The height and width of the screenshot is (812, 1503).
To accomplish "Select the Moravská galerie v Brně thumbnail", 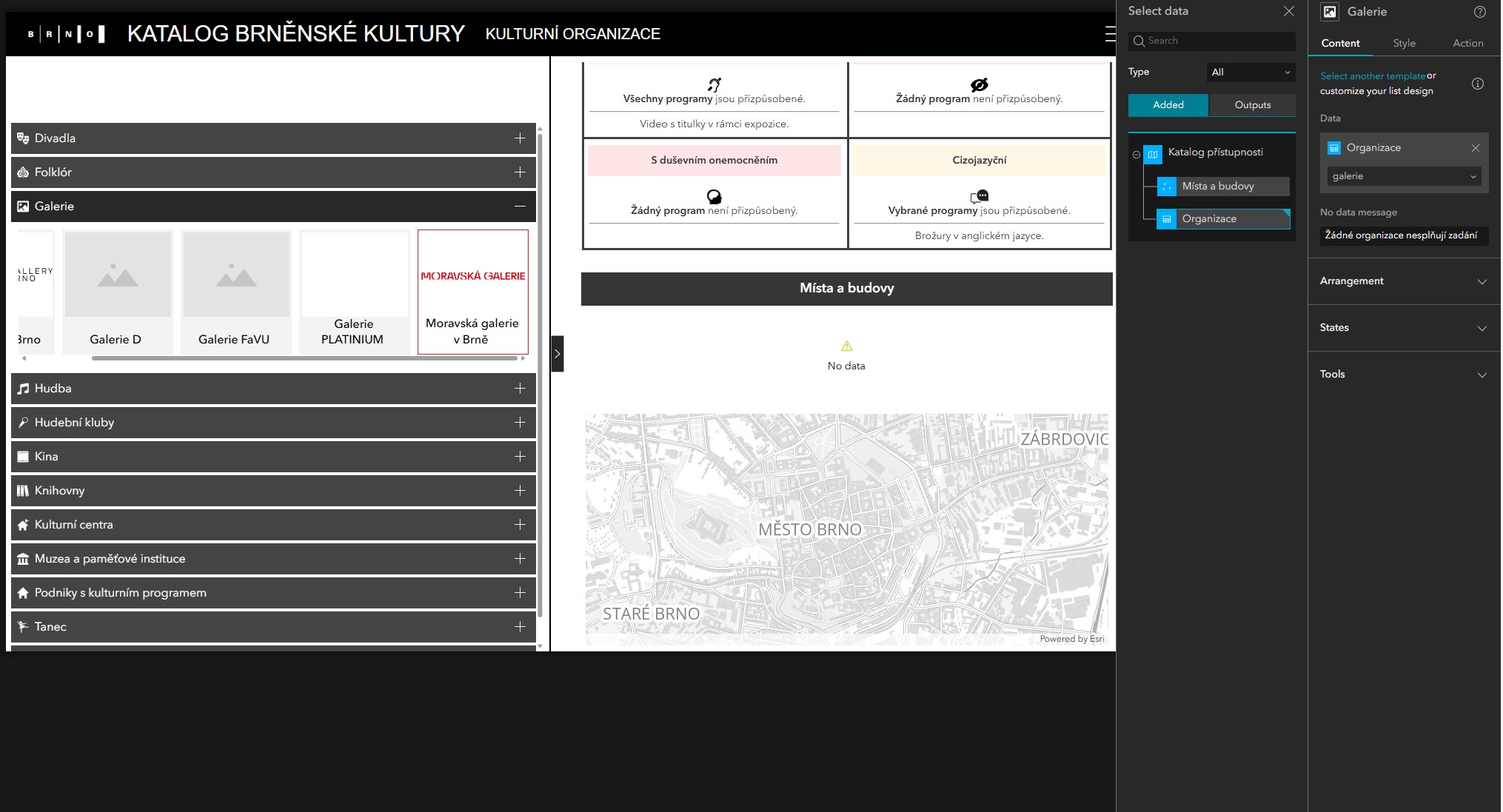I will (472, 291).
